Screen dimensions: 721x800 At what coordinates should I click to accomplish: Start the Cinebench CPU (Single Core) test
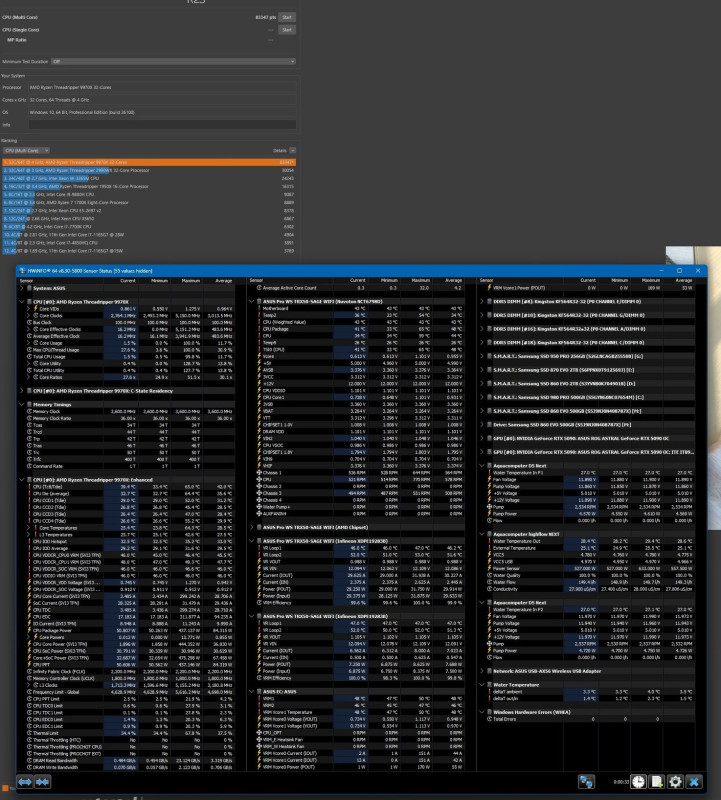point(287,30)
